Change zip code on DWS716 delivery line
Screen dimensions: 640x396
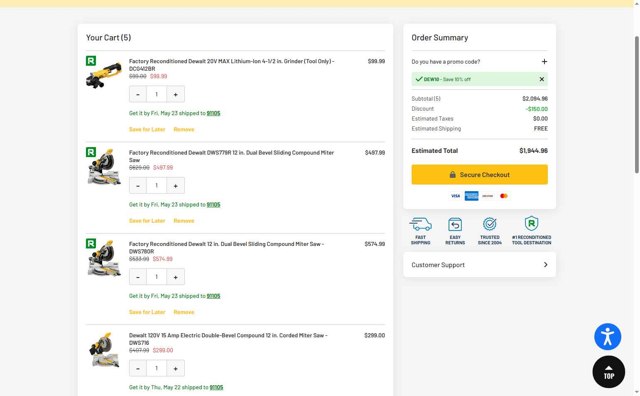click(x=216, y=387)
